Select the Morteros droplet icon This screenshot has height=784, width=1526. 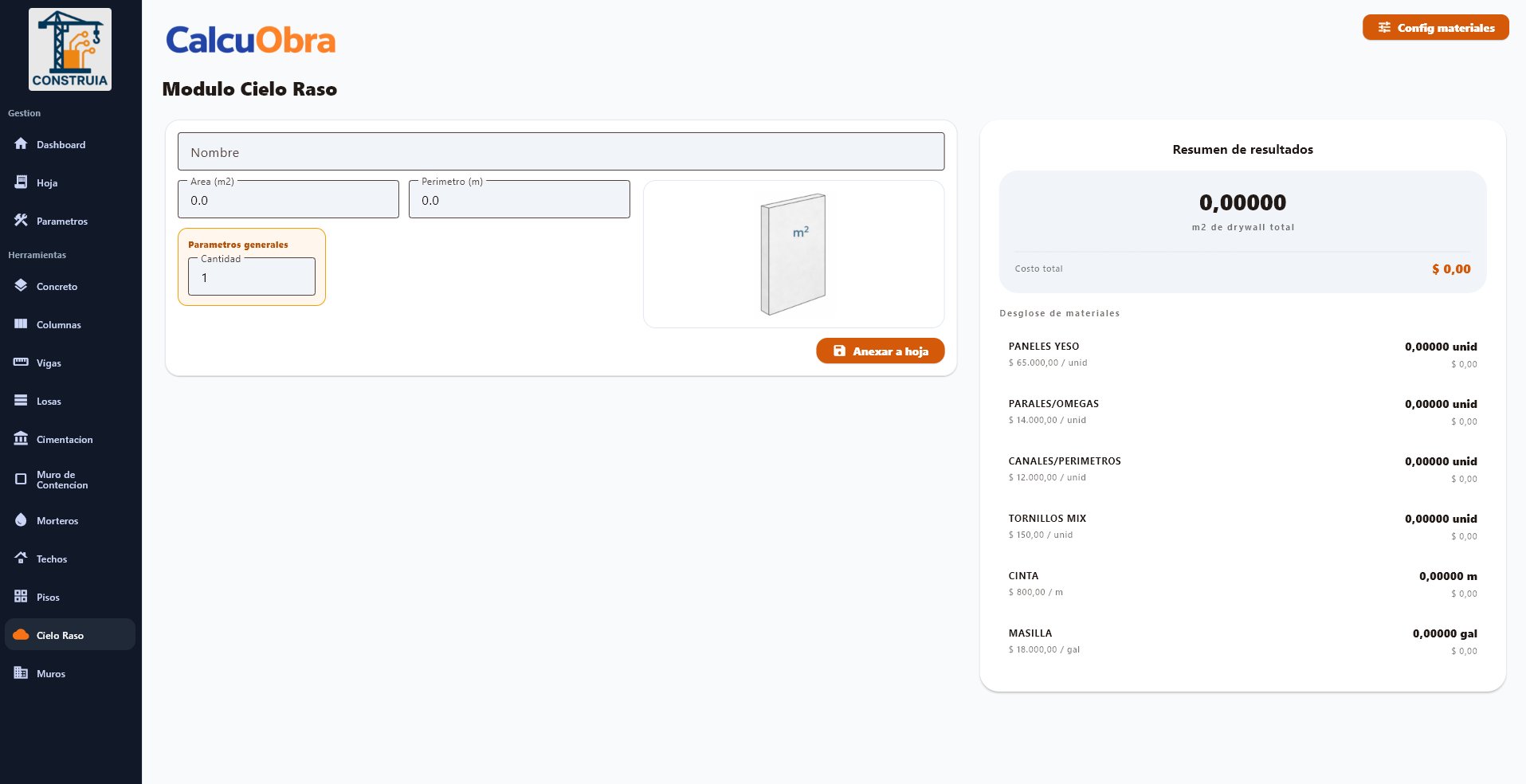[21, 520]
